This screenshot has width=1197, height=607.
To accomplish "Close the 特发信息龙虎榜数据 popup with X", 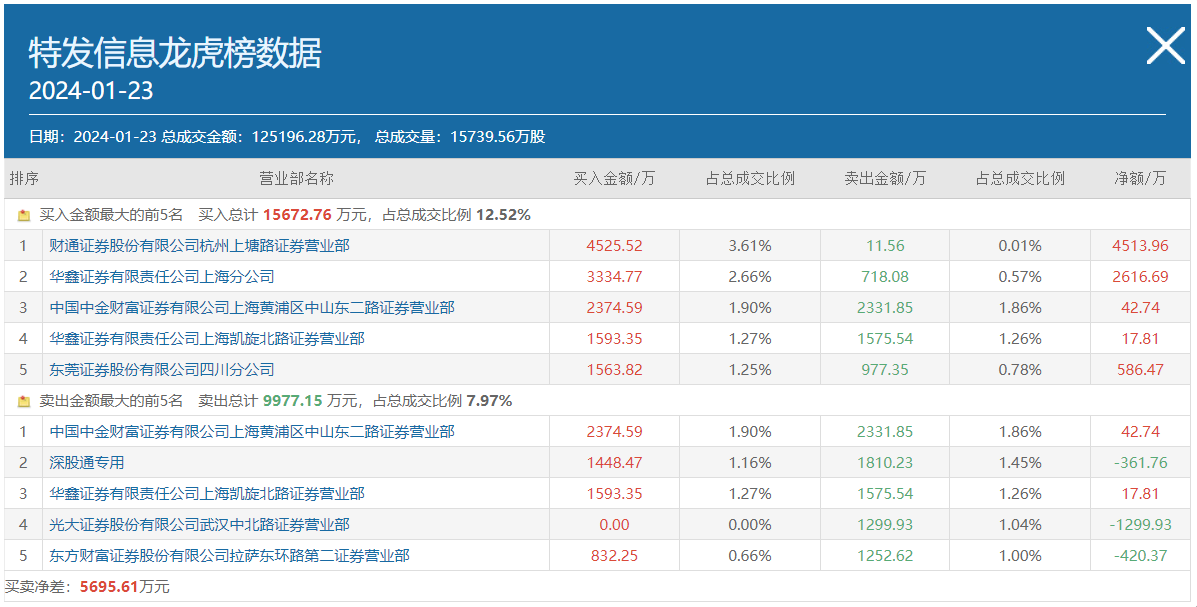I will [x=1166, y=46].
